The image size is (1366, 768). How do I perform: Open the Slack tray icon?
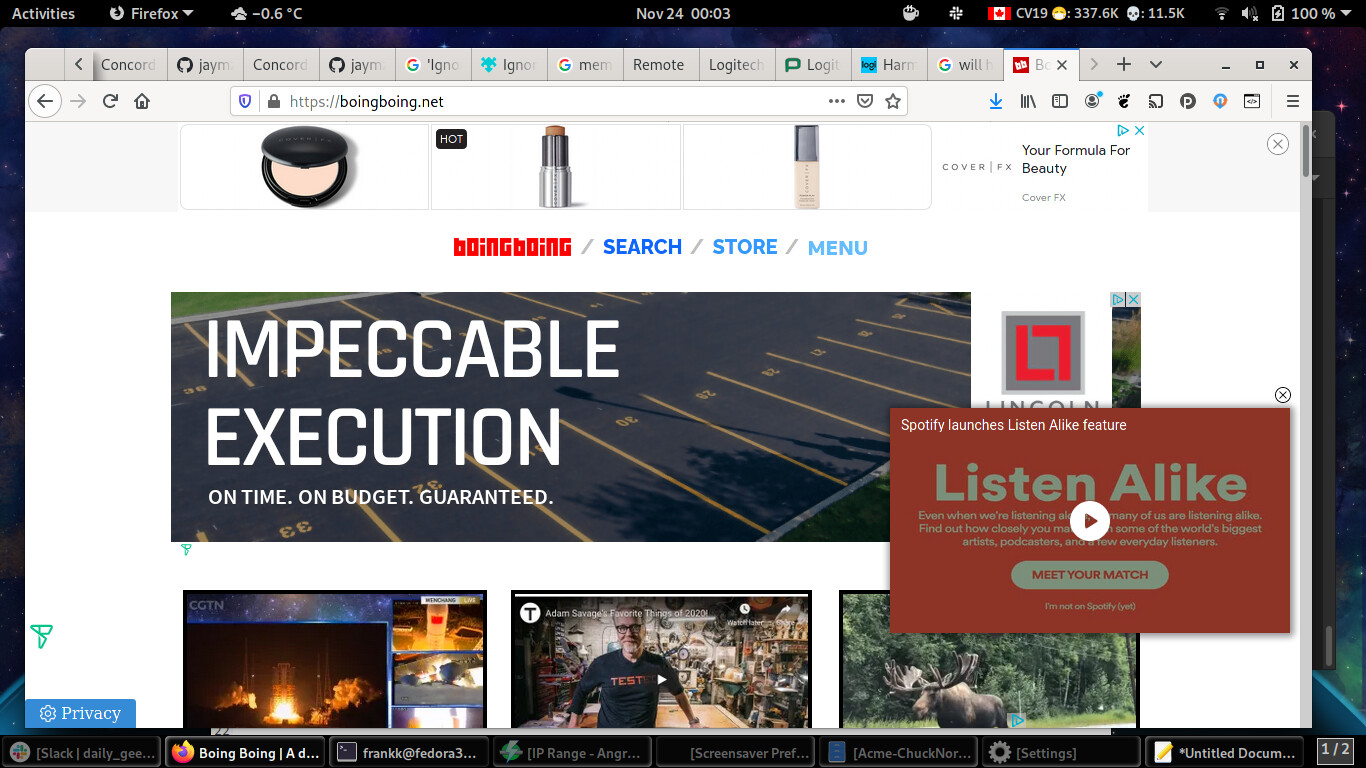pyautogui.click(x=956, y=13)
